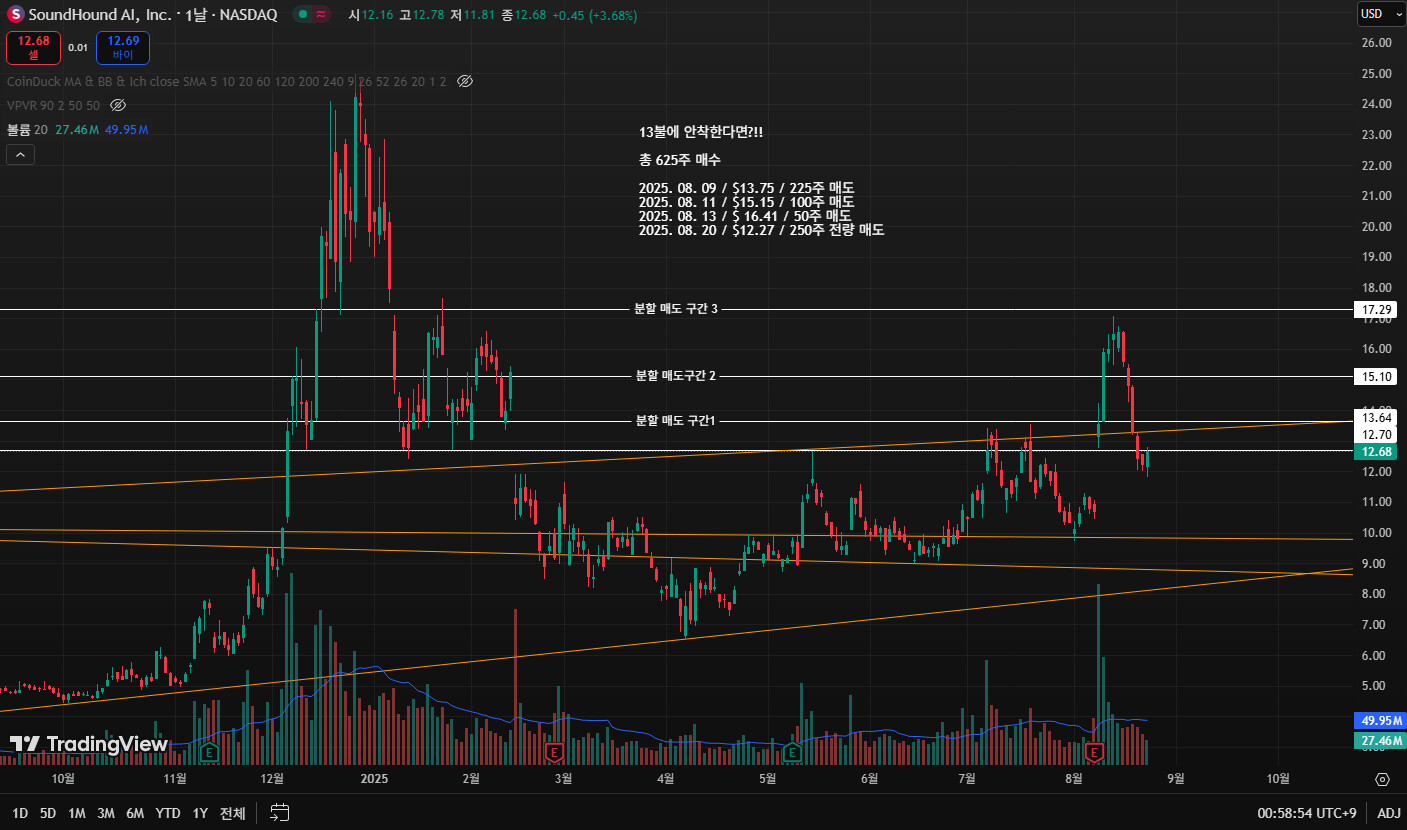Click the market status indicator pill
Screen dimensions: 1407x830
click(313, 15)
